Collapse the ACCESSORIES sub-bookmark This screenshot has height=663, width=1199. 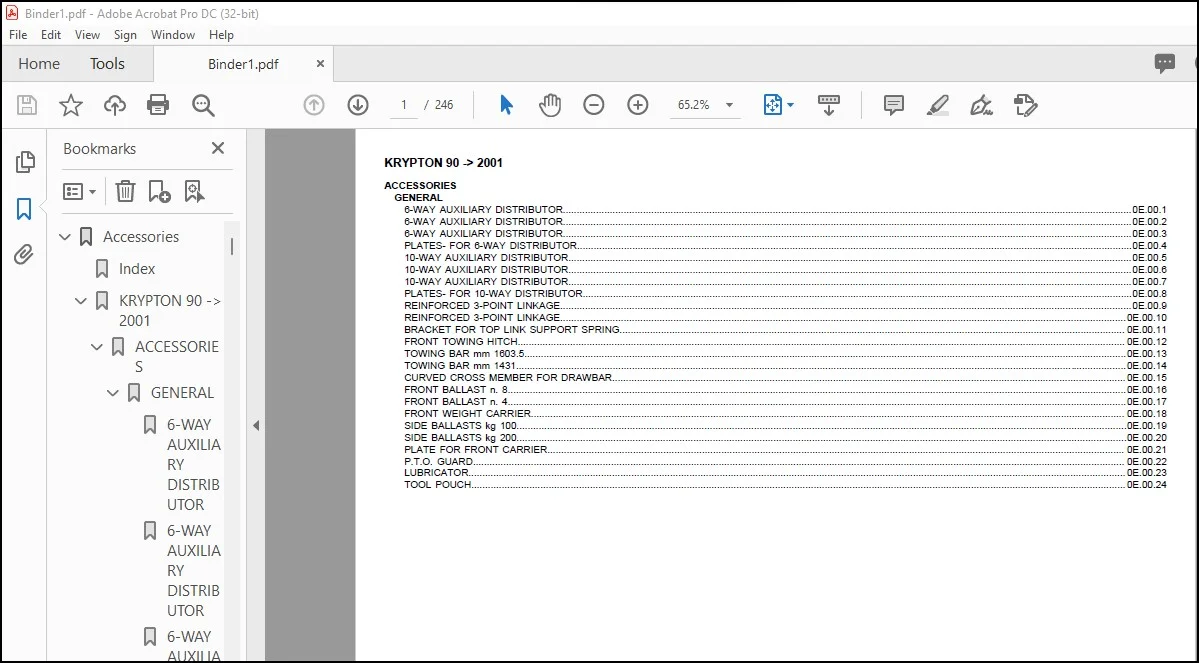point(97,347)
